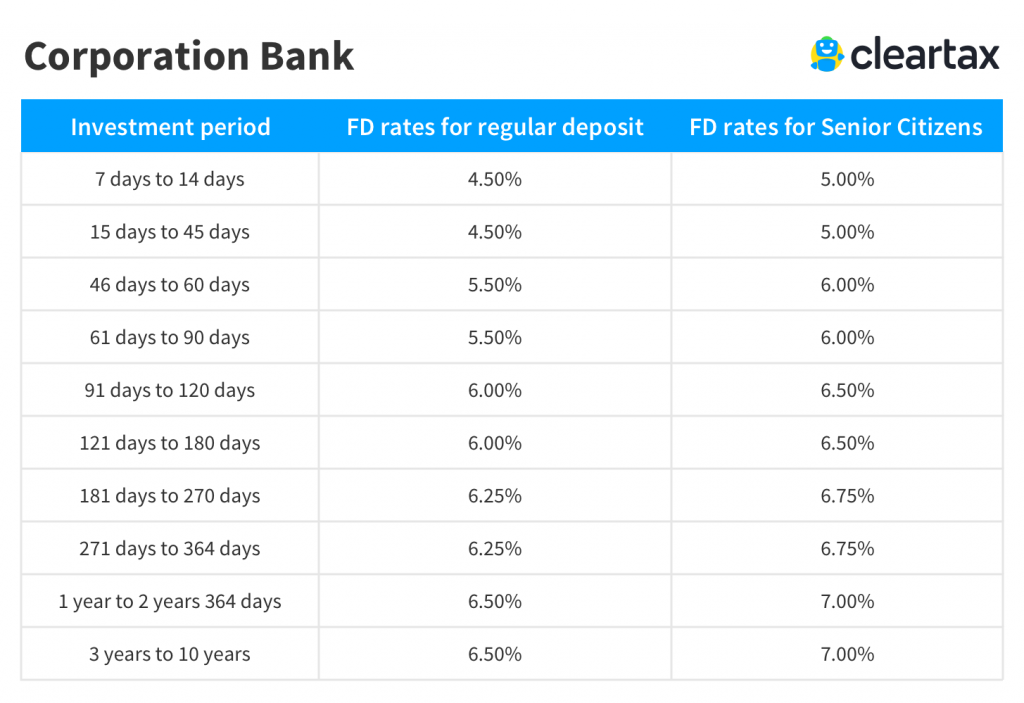Screen dimensions: 1024x703
Task: Click the 46 days to 60 days cell
Action: click(170, 285)
